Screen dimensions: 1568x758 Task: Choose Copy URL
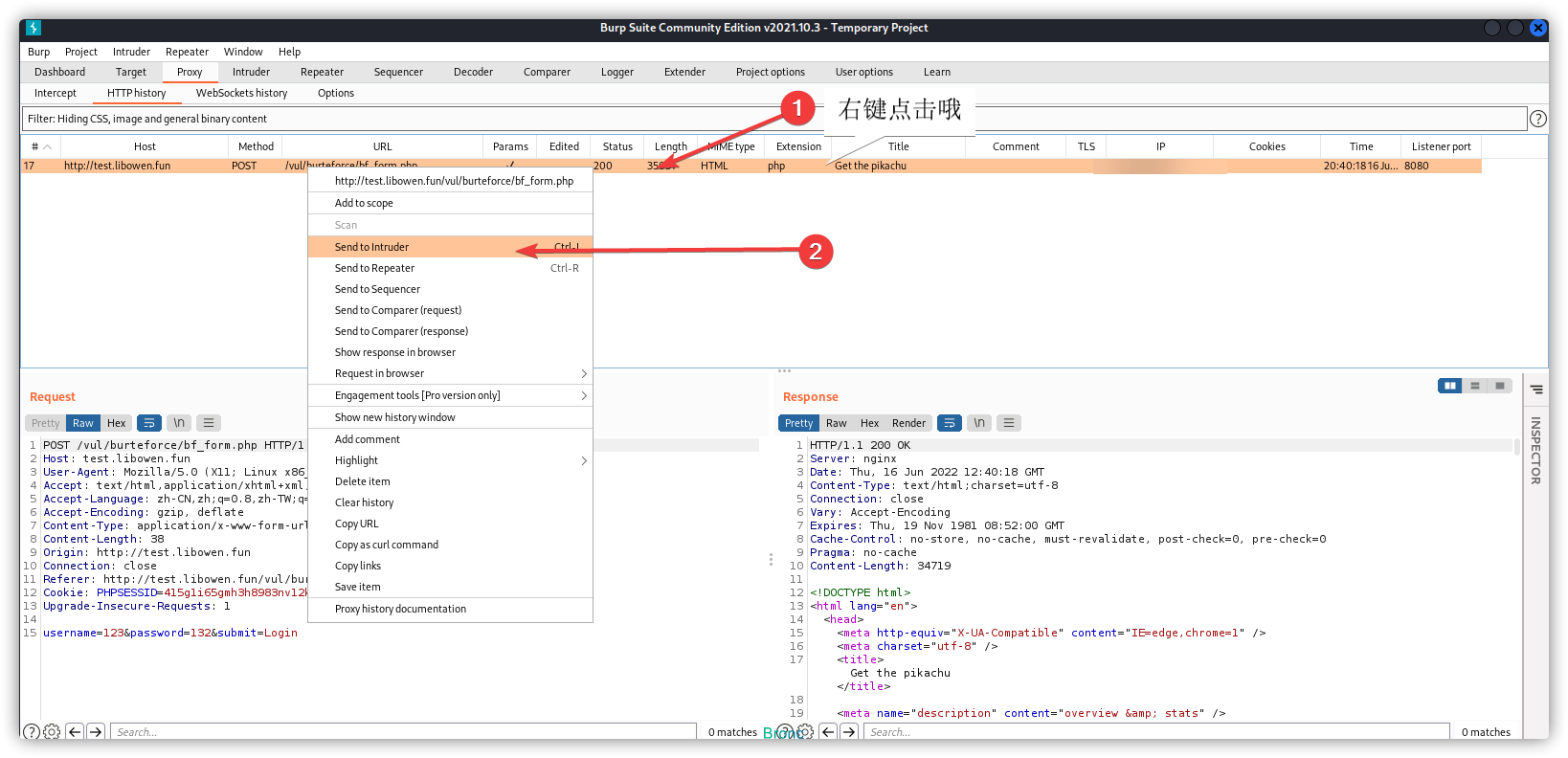click(x=450, y=524)
